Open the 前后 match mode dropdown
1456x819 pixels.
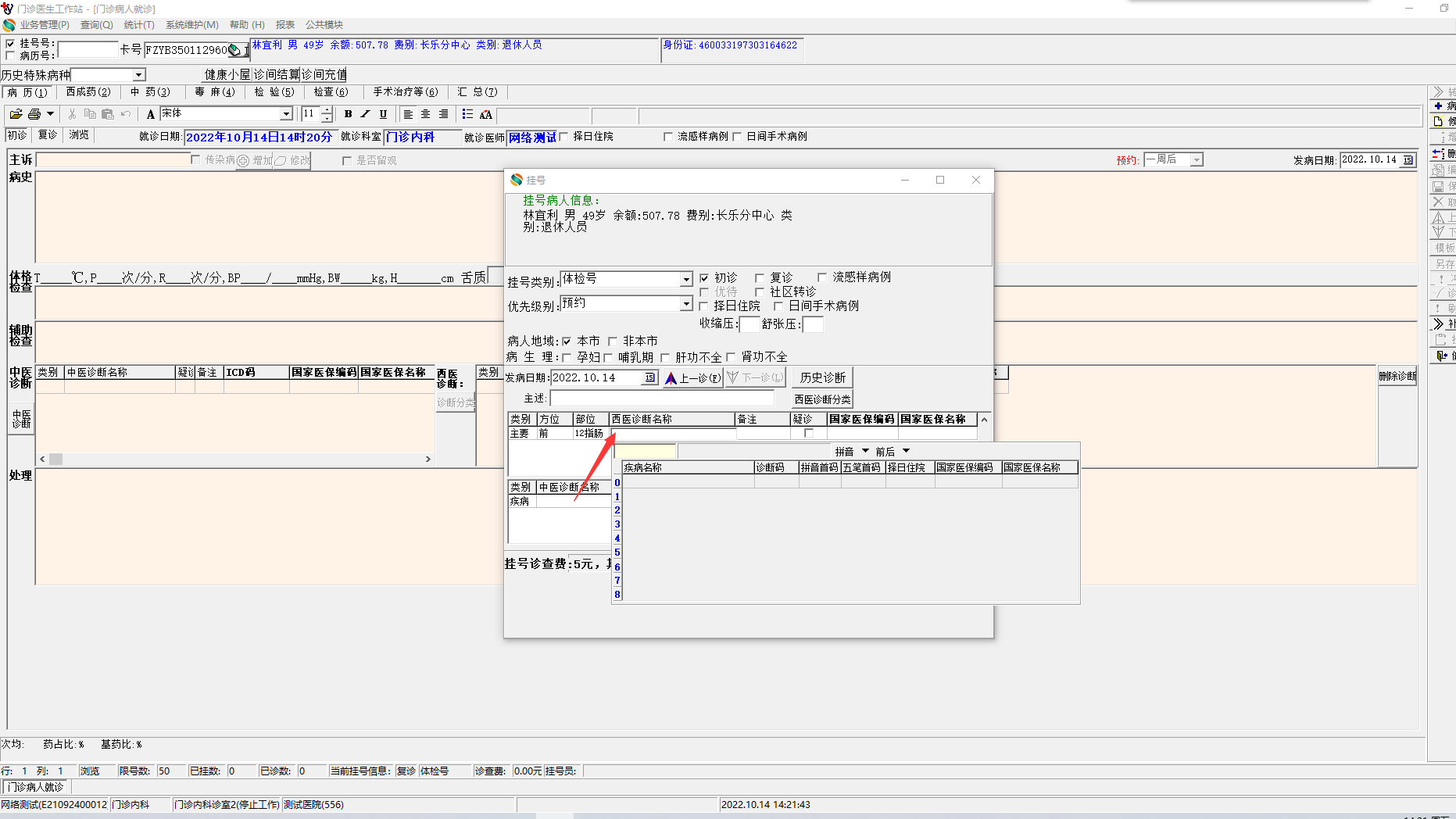point(906,451)
